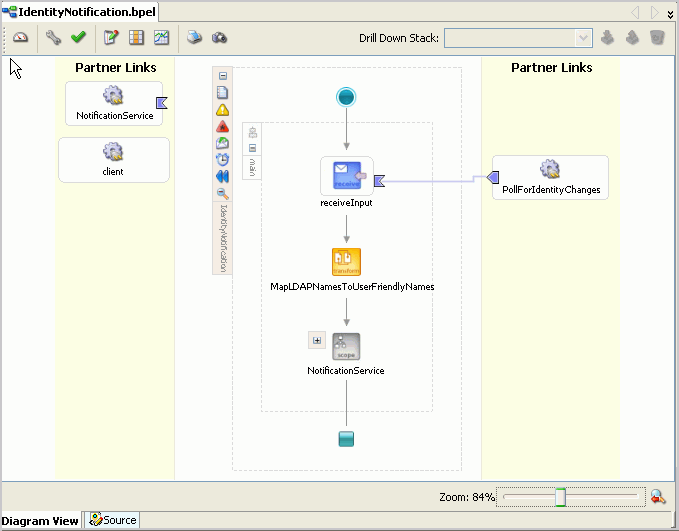Click the monitor gauge icon in toolbar

coord(20,38)
